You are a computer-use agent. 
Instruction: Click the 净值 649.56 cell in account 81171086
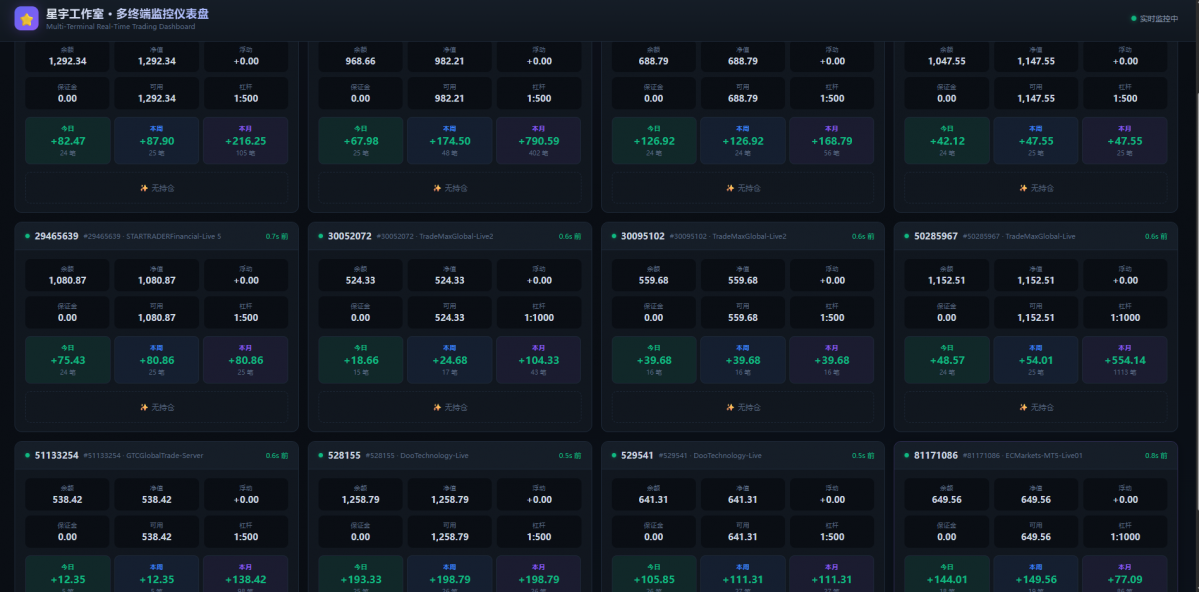tap(1035, 495)
